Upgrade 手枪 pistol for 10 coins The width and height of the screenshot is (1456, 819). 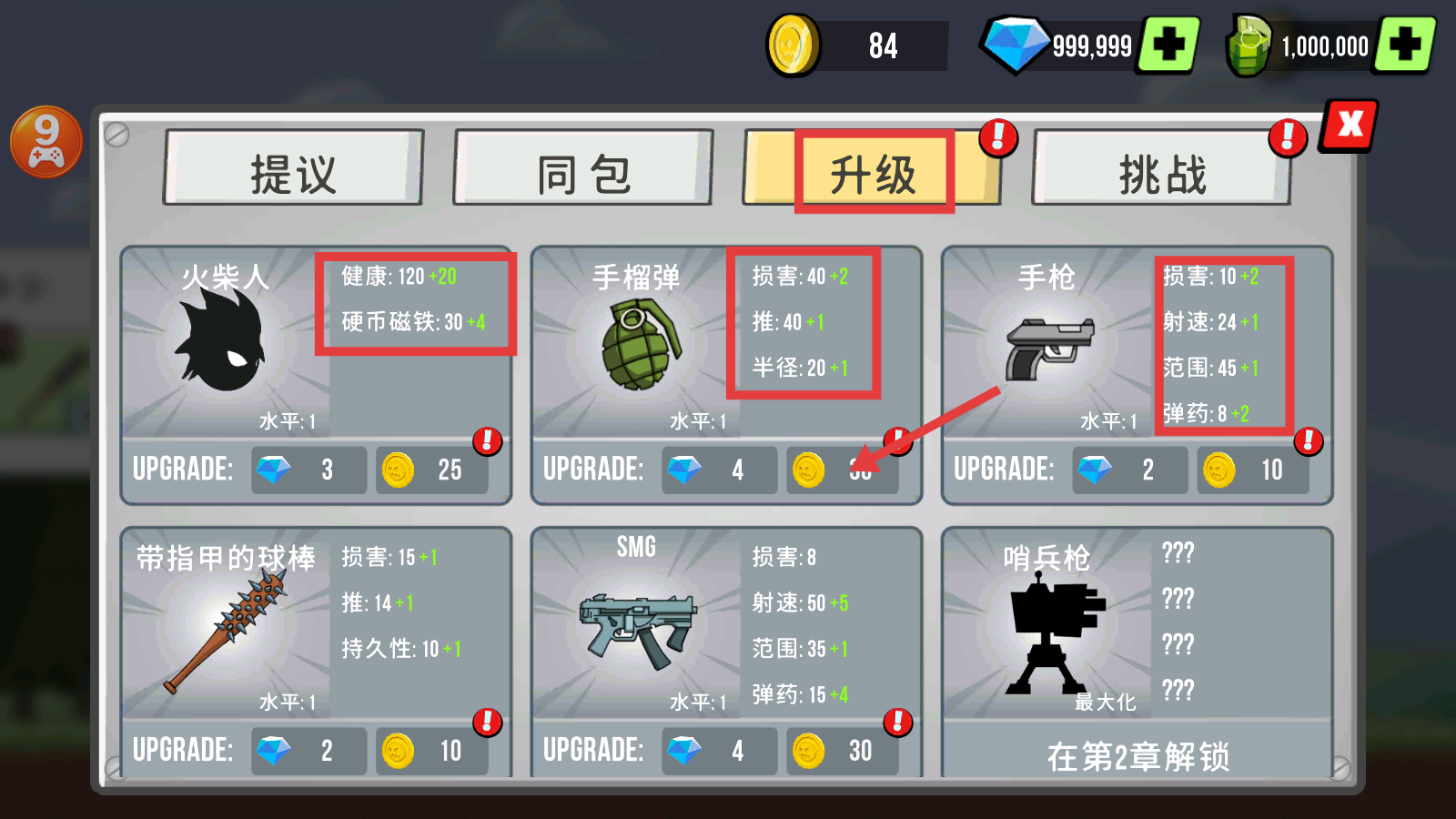pos(1253,470)
